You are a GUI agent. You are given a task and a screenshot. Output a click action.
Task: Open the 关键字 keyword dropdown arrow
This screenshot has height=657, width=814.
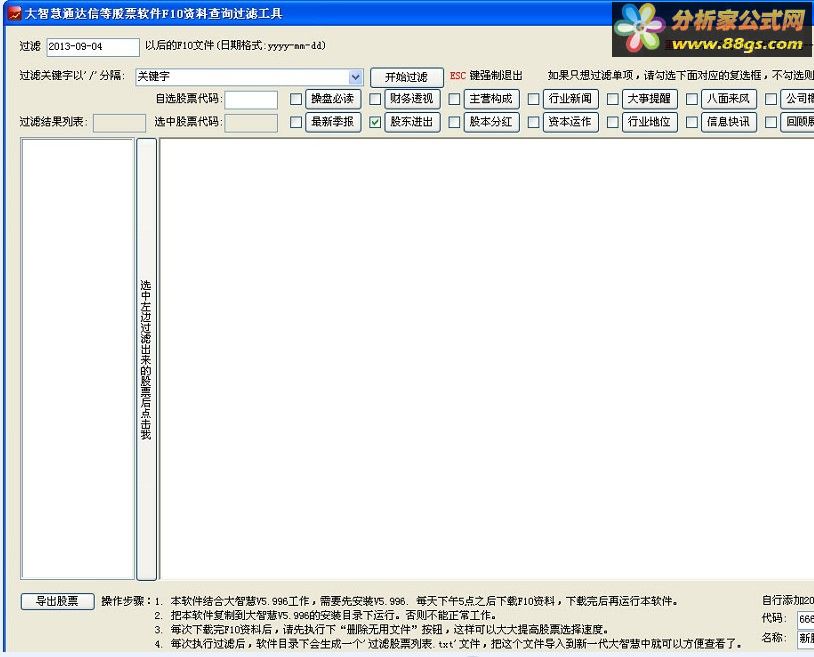[x=356, y=77]
